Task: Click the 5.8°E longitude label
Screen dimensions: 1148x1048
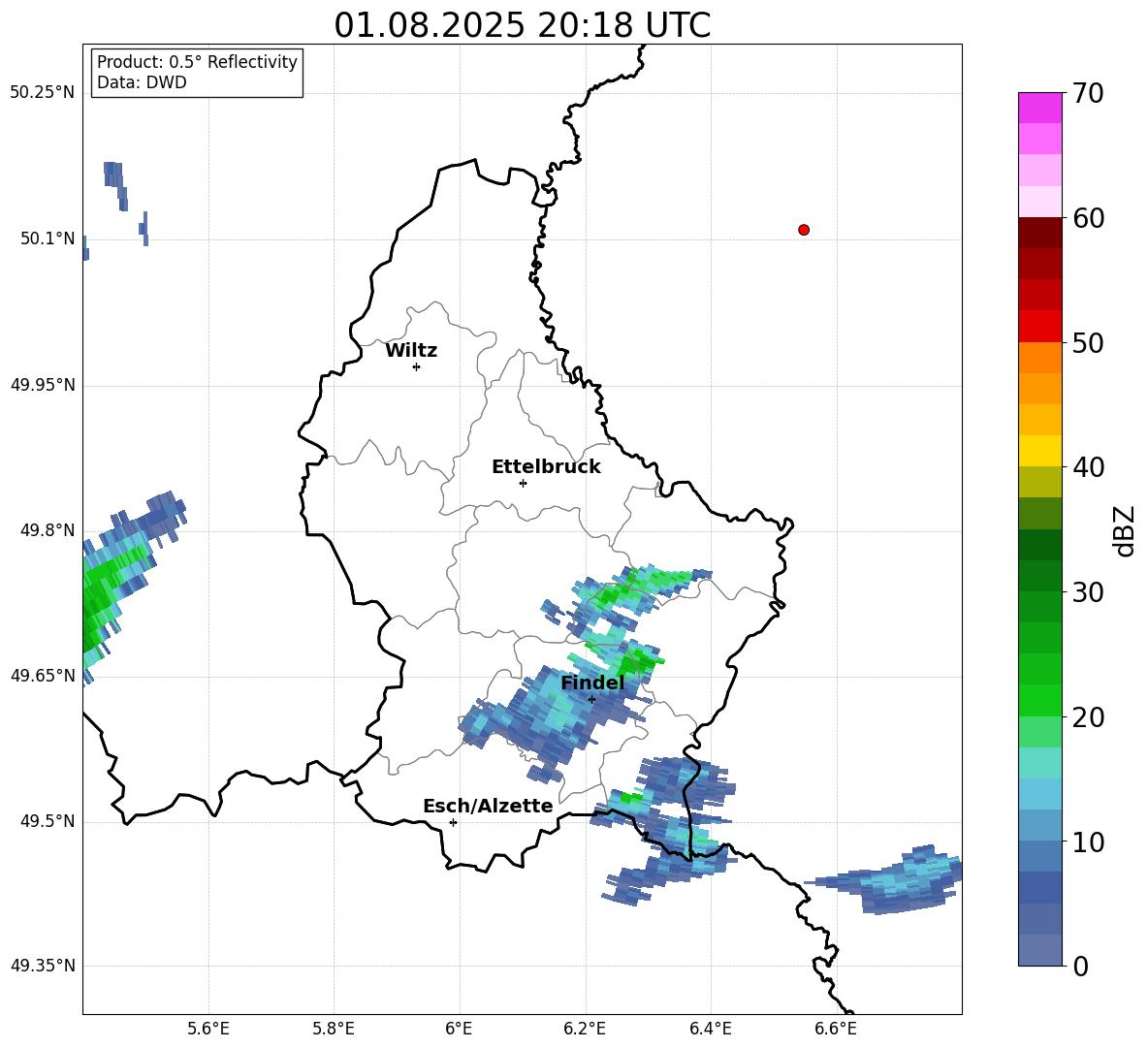Action: [334, 1029]
